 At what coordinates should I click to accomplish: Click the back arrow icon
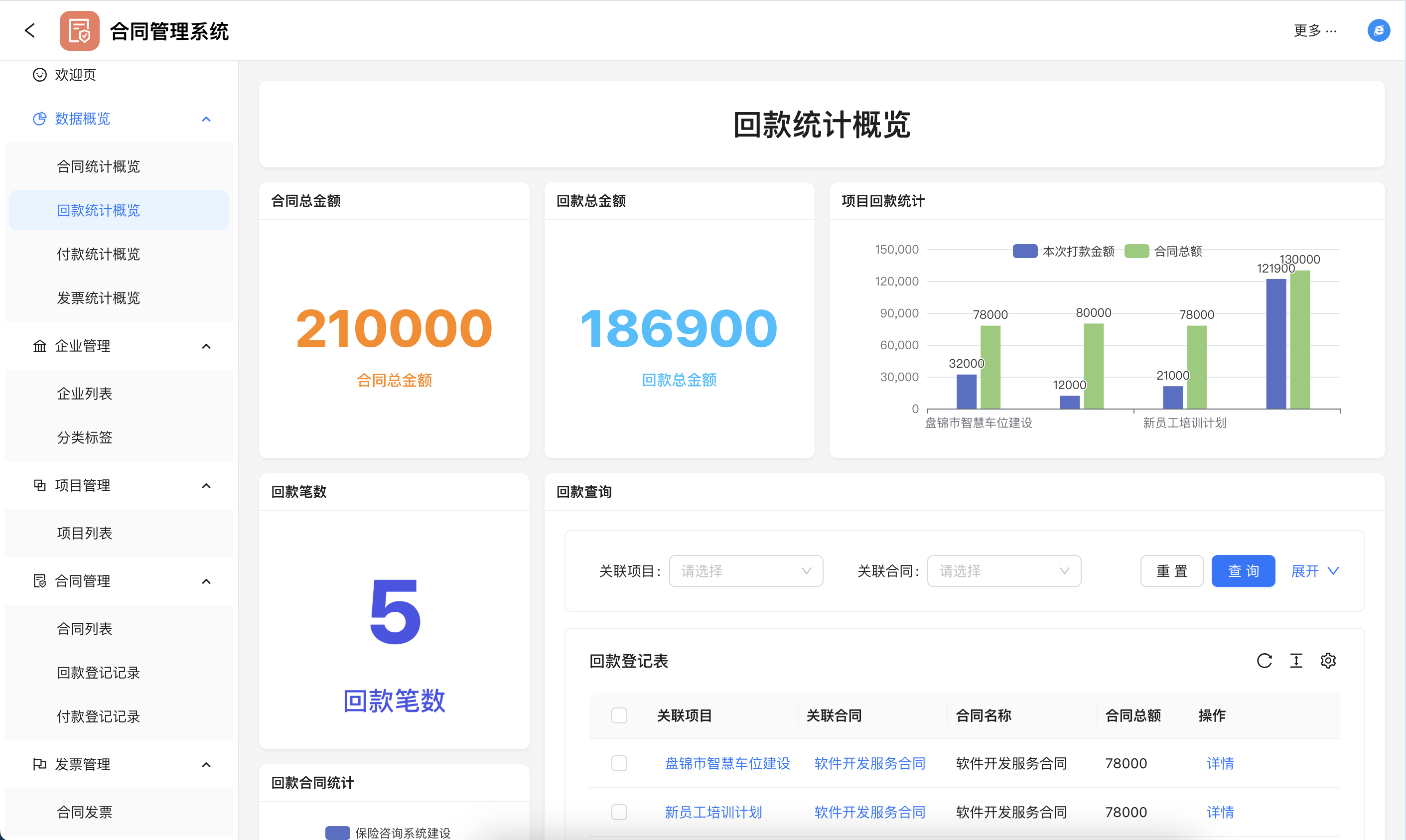(30, 30)
